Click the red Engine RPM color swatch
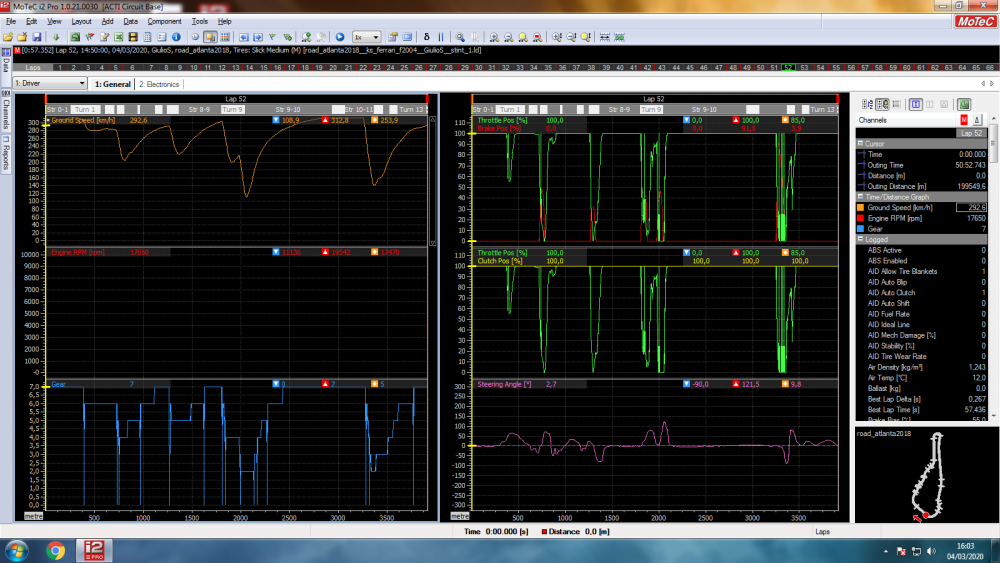Image resolution: width=1000 pixels, height=563 pixels. point(860,218)
